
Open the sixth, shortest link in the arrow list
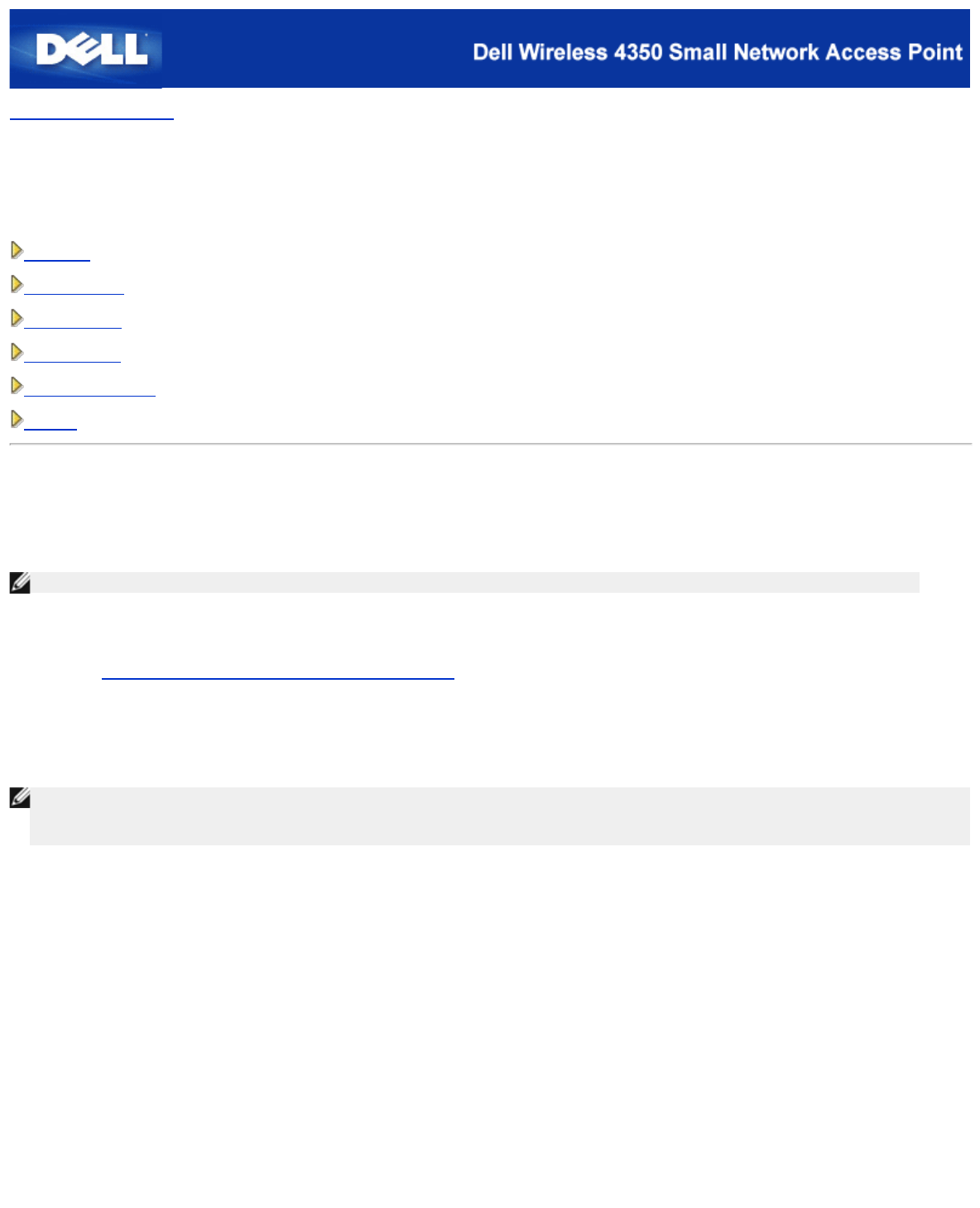(x=50, y=426)
